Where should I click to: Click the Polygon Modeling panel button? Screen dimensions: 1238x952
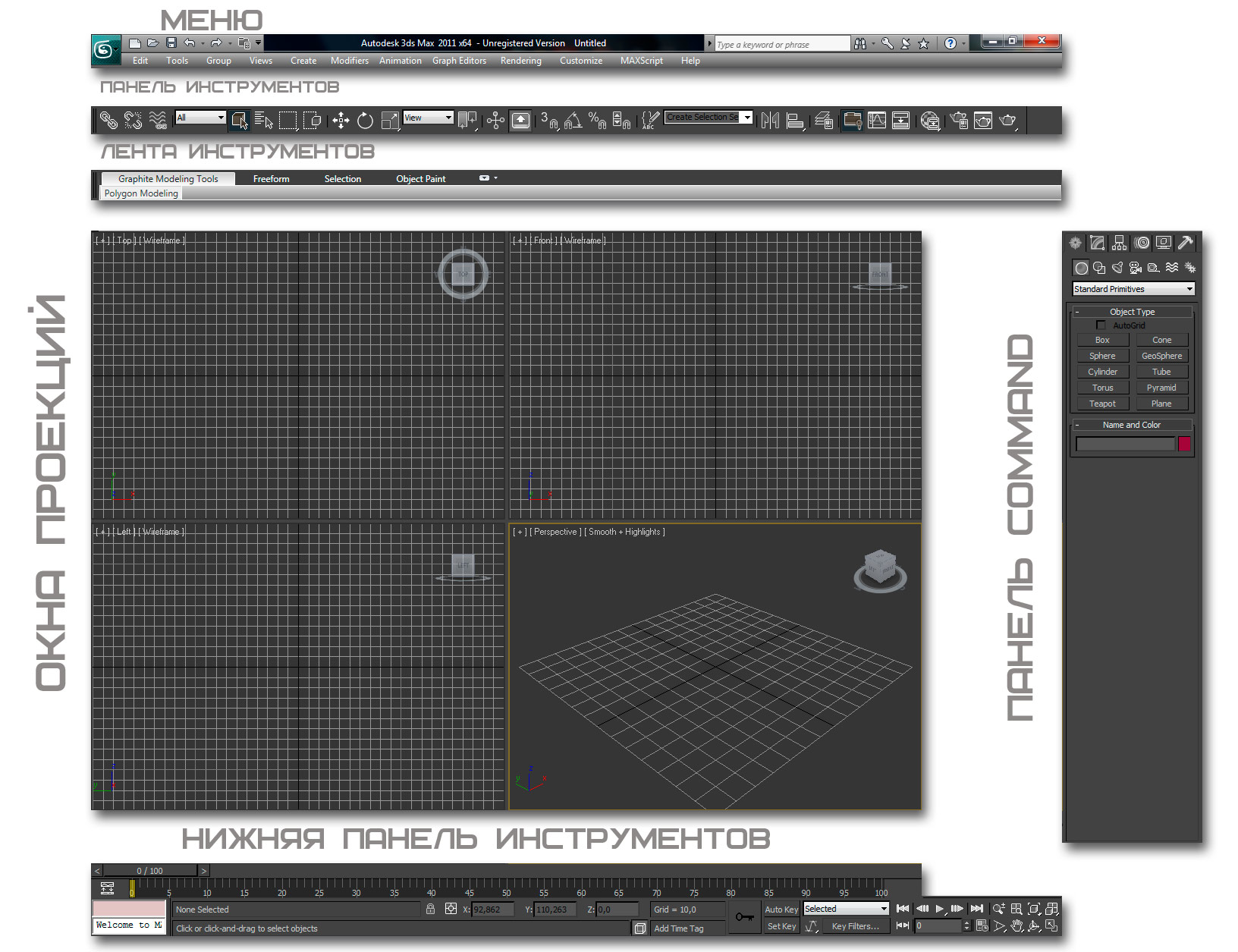click(x=141, y=193)
